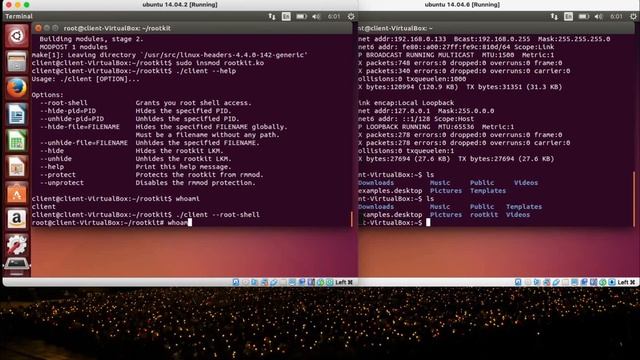This screenshot has height=360, width=640.
Task: Click 'Protects the rootkit from rmmod.' text
Action: click(200, 175)
